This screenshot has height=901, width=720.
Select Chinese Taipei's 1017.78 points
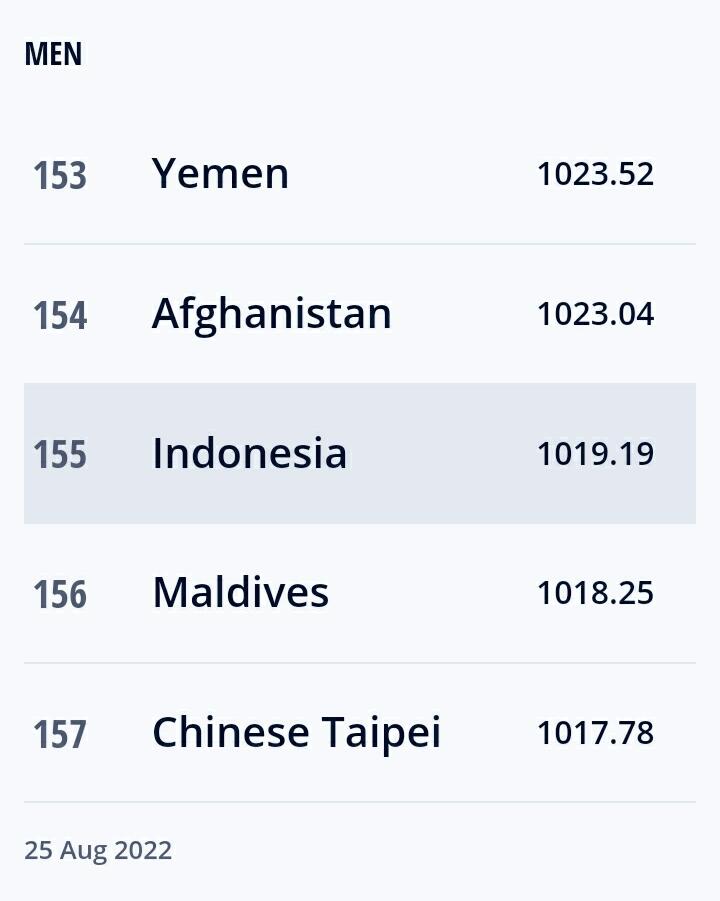tap(595, 733)
